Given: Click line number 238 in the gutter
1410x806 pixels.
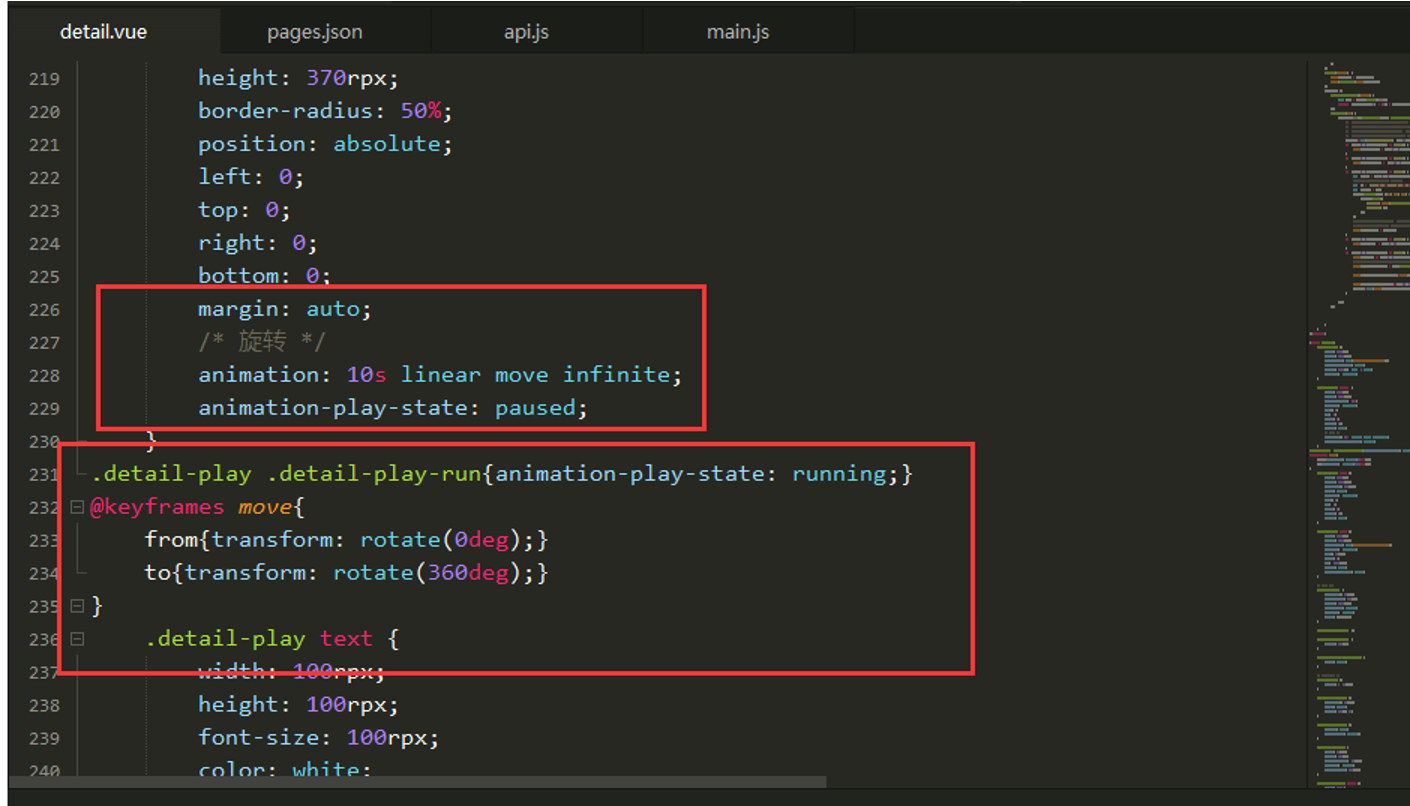Looking at the screenshot, I should pos(43,706).
